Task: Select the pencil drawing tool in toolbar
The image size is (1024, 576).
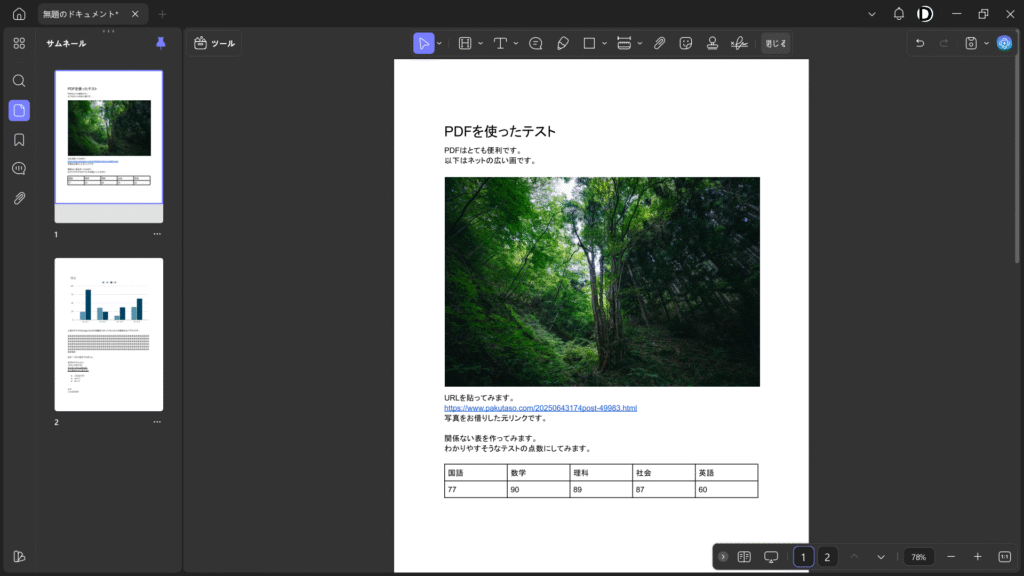Action: pyautogui.click(x=562, y=43)
